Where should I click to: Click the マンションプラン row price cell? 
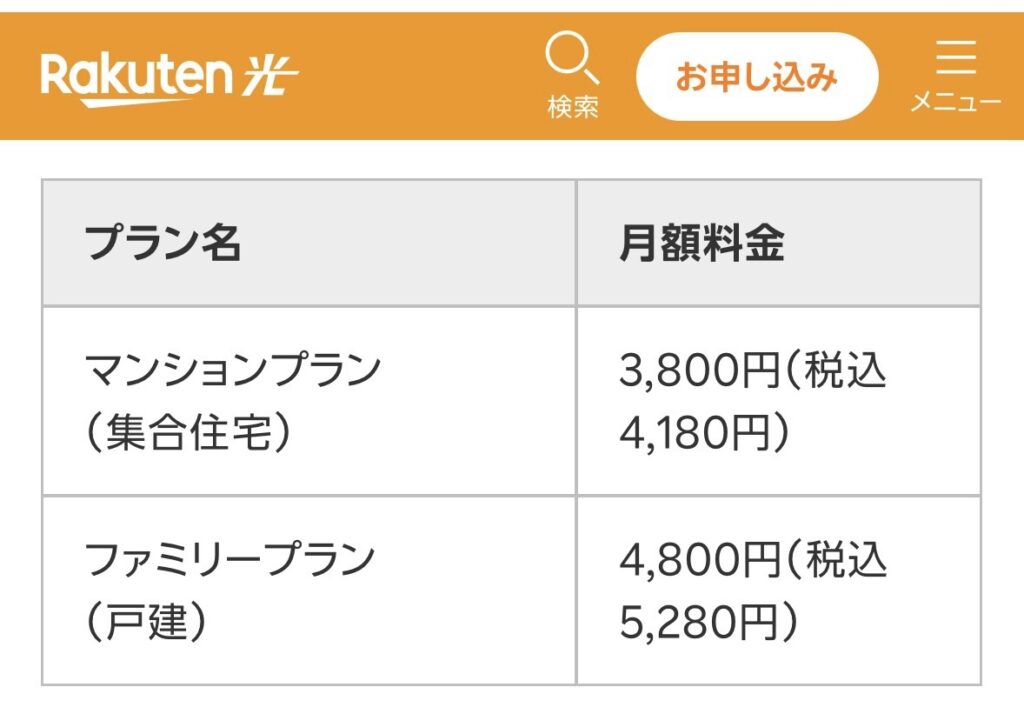(x=778, y=401)
